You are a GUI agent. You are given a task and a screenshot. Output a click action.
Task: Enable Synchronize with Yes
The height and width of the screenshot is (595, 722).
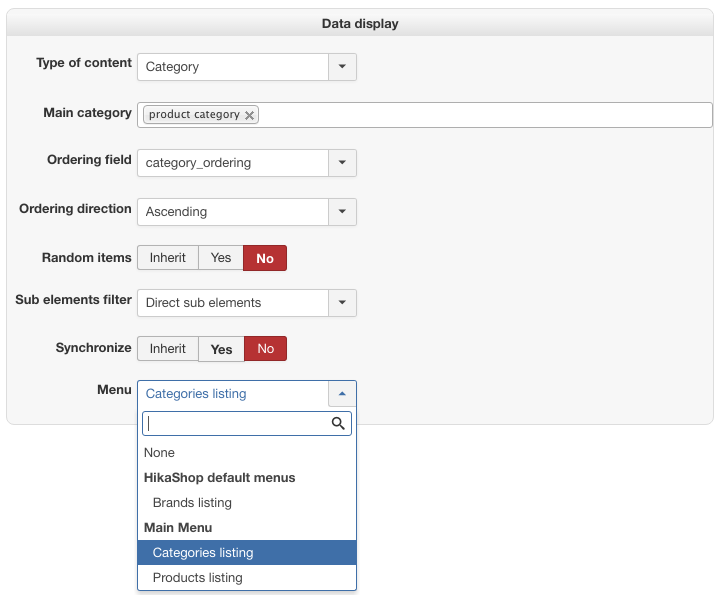click(x=221, y=349)
